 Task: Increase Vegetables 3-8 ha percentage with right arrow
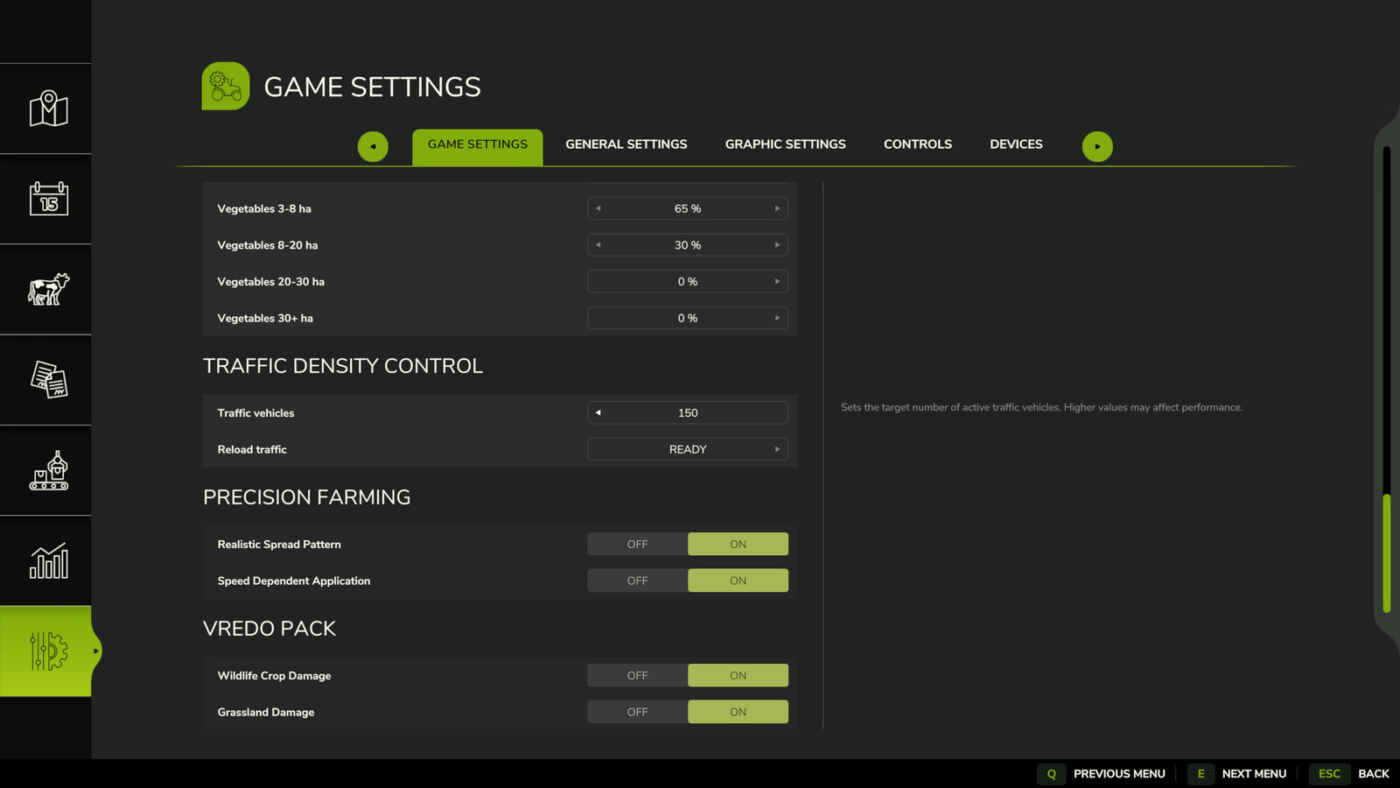[x=777, y=209]
